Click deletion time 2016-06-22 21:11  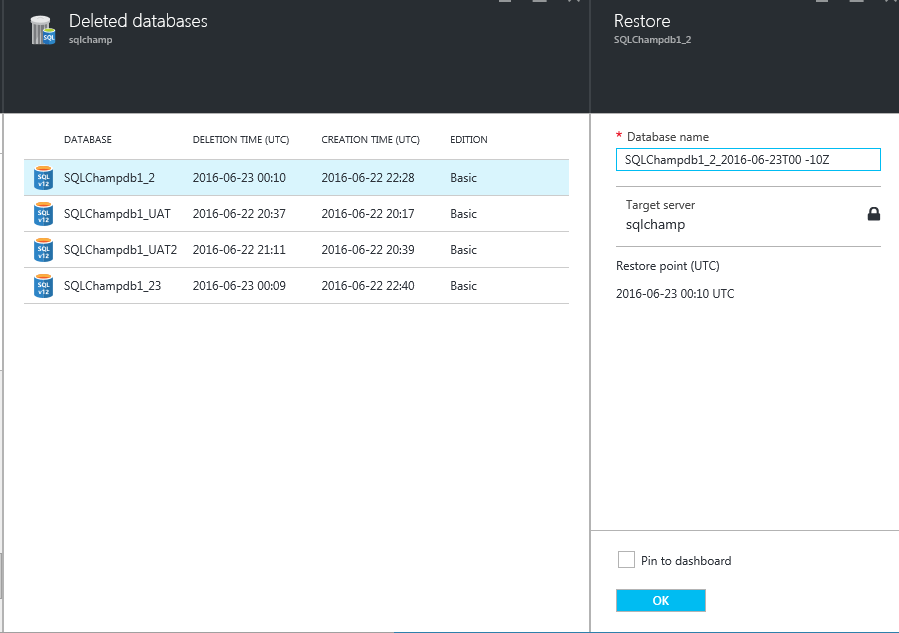pos(239,250)
